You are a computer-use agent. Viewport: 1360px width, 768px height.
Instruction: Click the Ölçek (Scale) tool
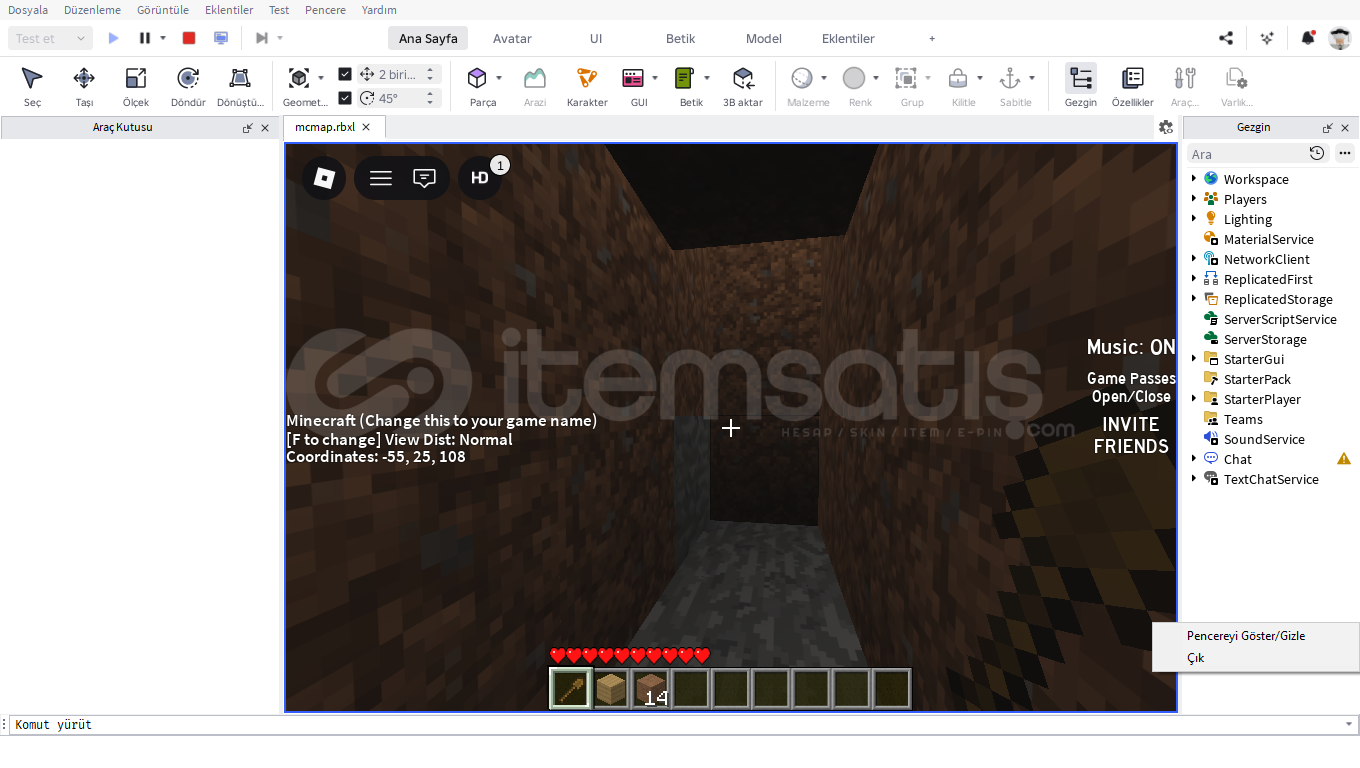click(136, 86)
